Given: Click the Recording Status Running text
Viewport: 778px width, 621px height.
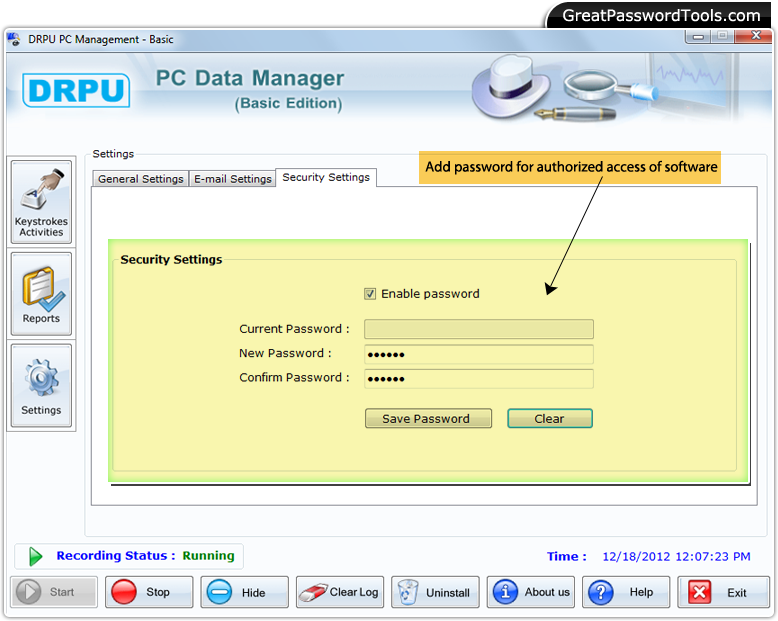Looking at the screenshot, I should tap(145, 556).
